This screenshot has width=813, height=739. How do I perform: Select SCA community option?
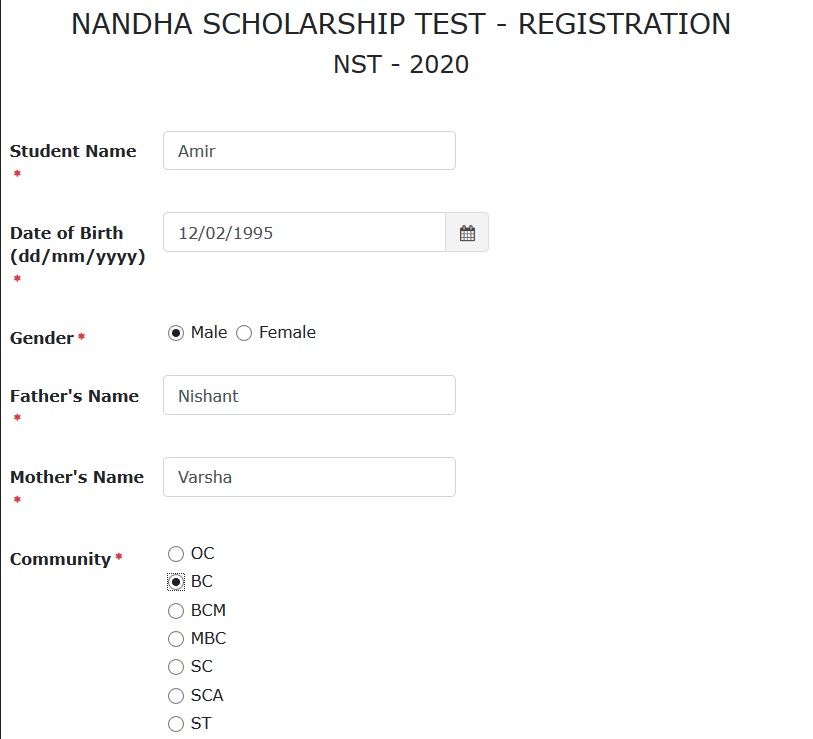[176, 696]
